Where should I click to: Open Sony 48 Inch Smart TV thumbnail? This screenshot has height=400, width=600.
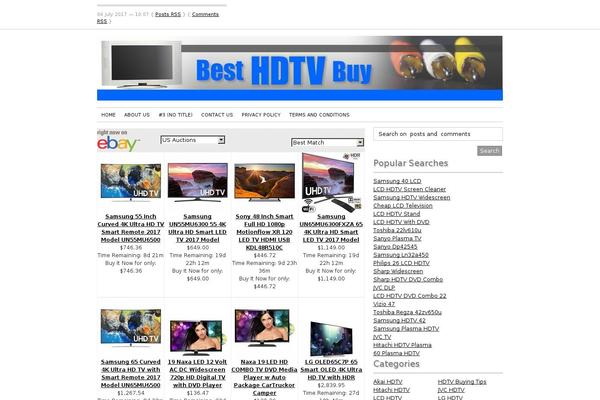tap(264, 183)
